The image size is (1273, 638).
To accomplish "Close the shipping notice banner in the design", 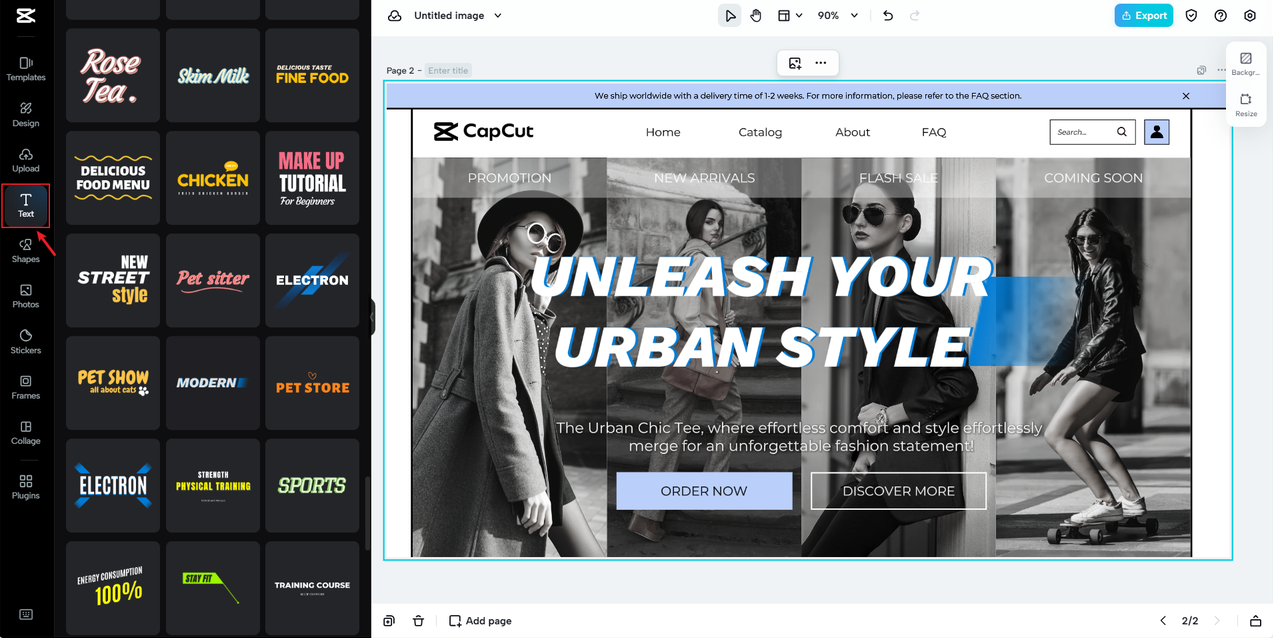I will [1186, 96].
